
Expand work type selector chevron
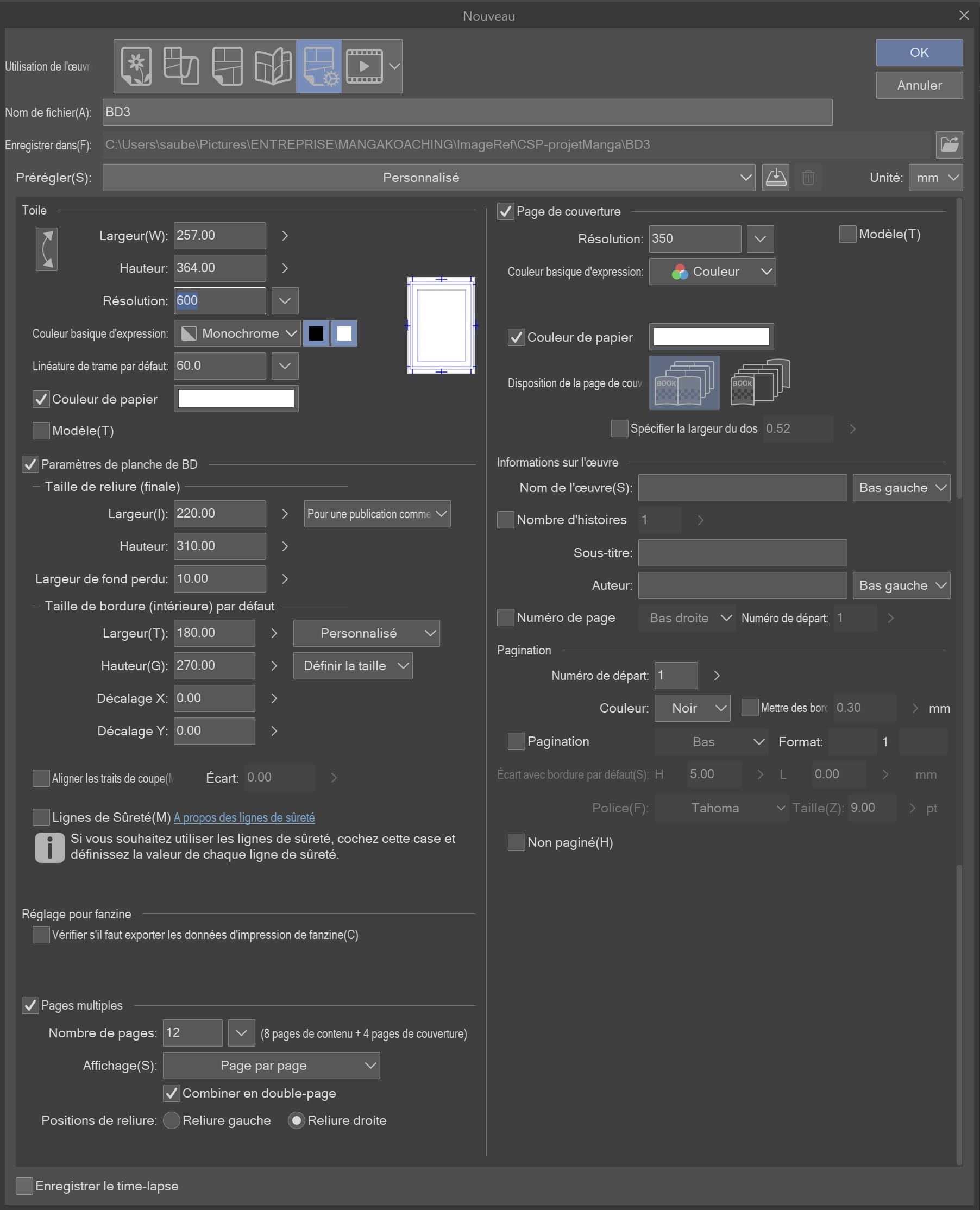(394, 66)
